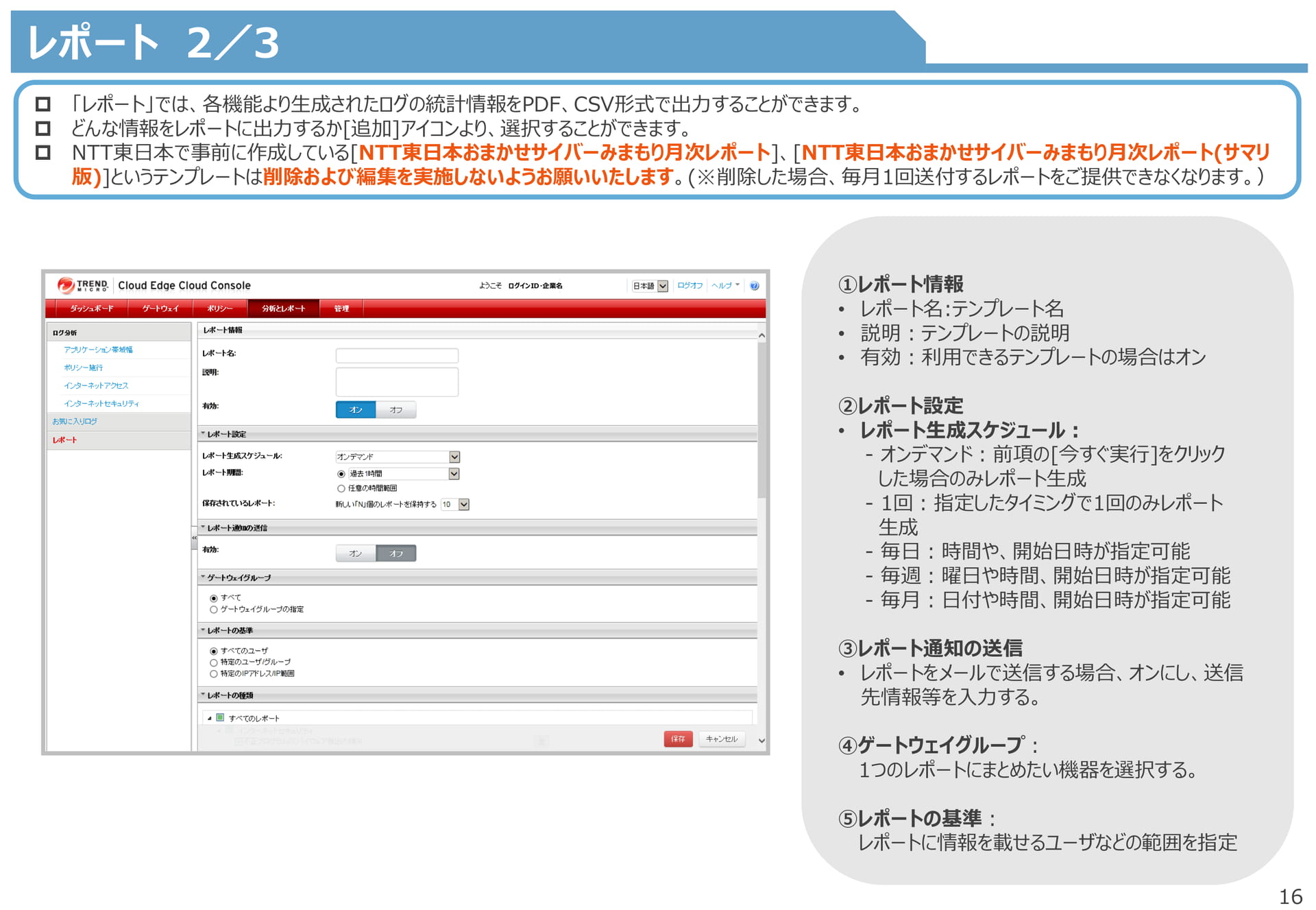Image resolution: width=1316 pixels, height=910 pixels.
Task: Turn report notification toggle to オン
Action: (356, 553)
